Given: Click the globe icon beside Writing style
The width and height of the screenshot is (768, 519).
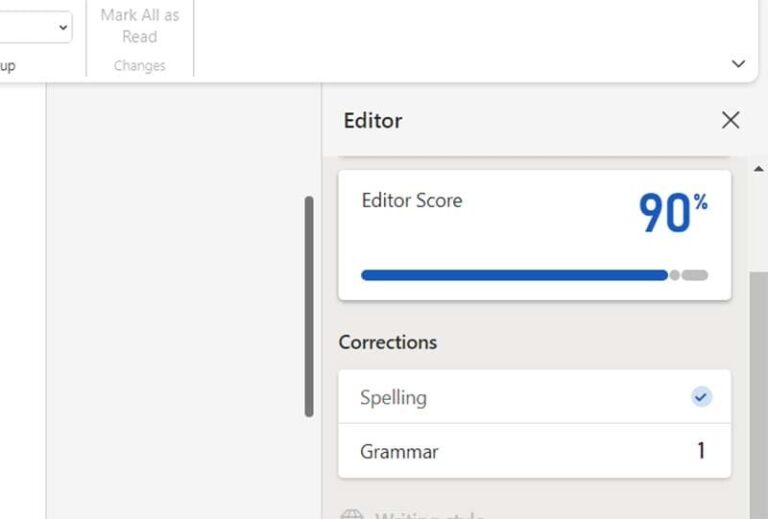Looking at the screenshot, I should 352,514.
